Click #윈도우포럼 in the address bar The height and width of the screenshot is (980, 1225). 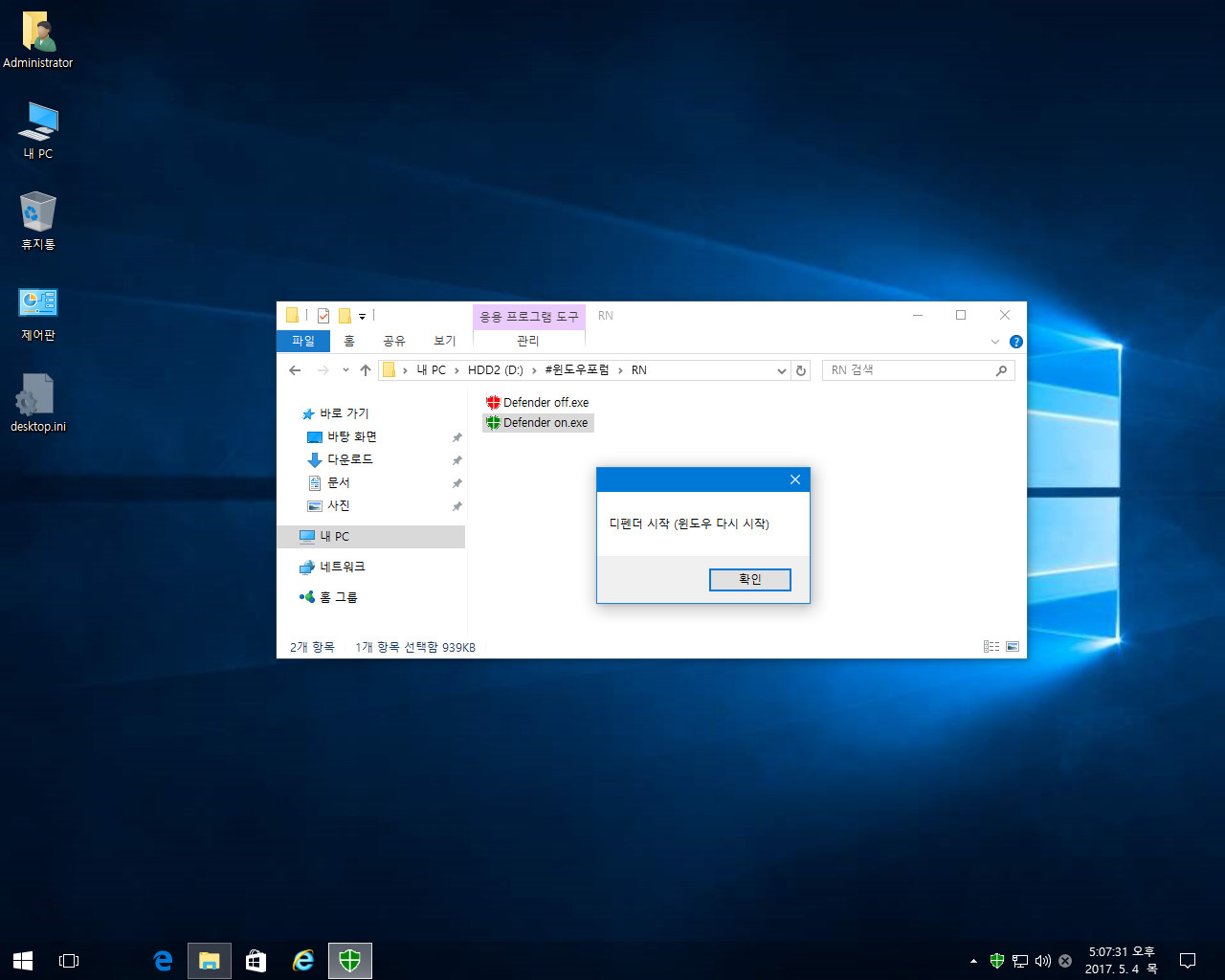tap(577, 370)
